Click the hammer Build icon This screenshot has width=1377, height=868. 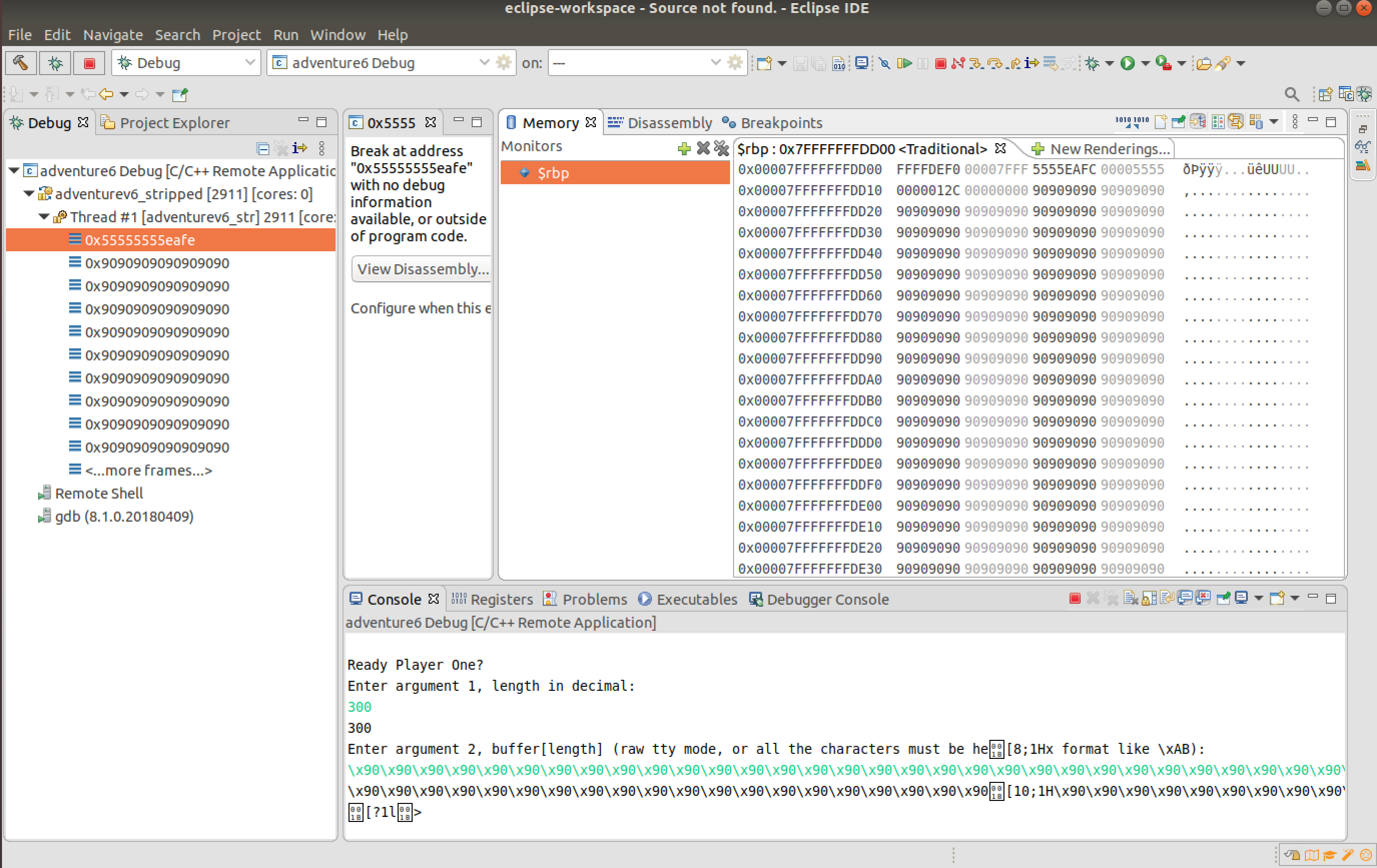(21, 63)
